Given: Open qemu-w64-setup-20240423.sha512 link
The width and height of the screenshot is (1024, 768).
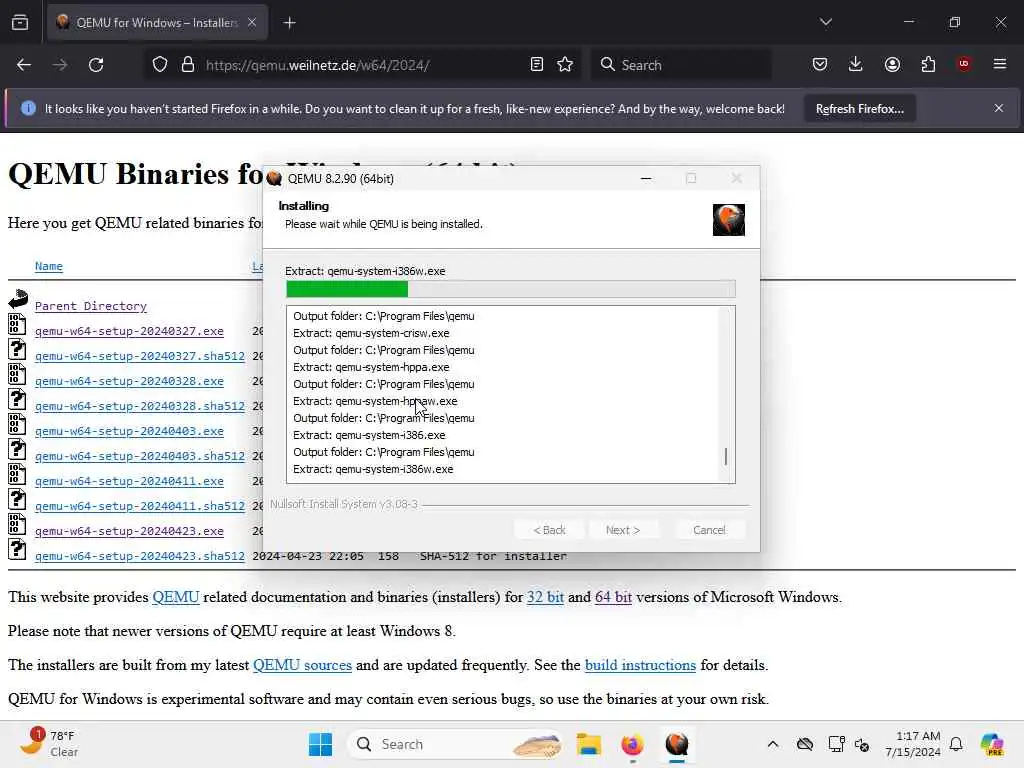Looking at the screenshot, I should [140, 556].
